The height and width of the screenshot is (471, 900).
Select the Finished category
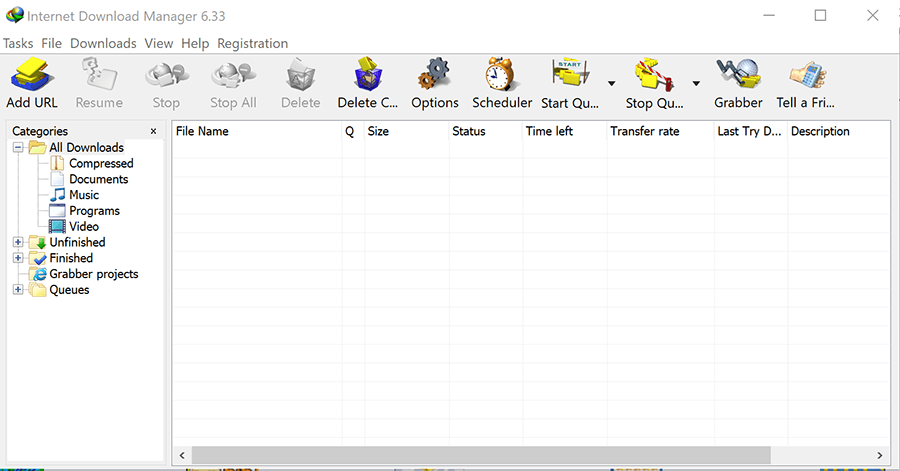click(71, 258)
